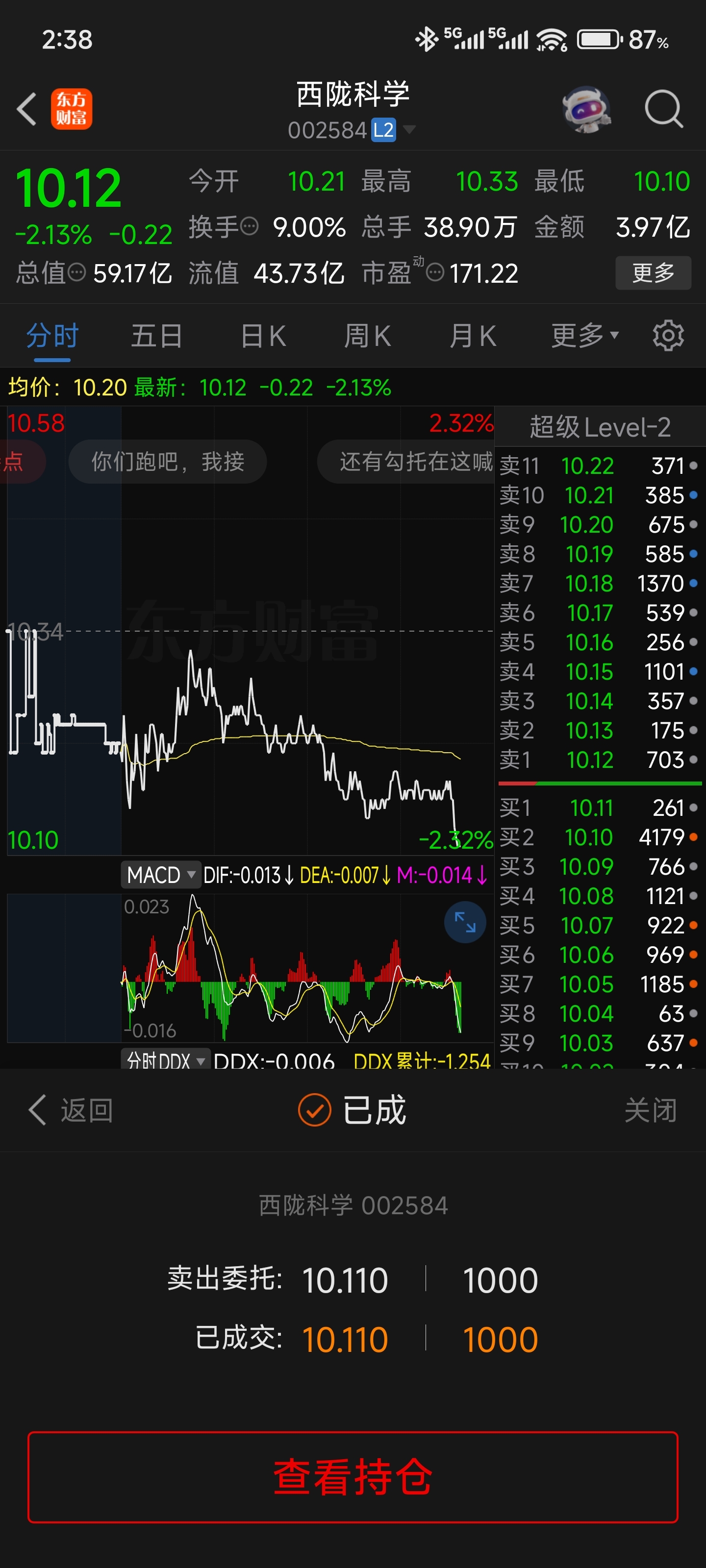Tap the 还有勾托在这喊 comment bubble

click(x=405, y=462)
